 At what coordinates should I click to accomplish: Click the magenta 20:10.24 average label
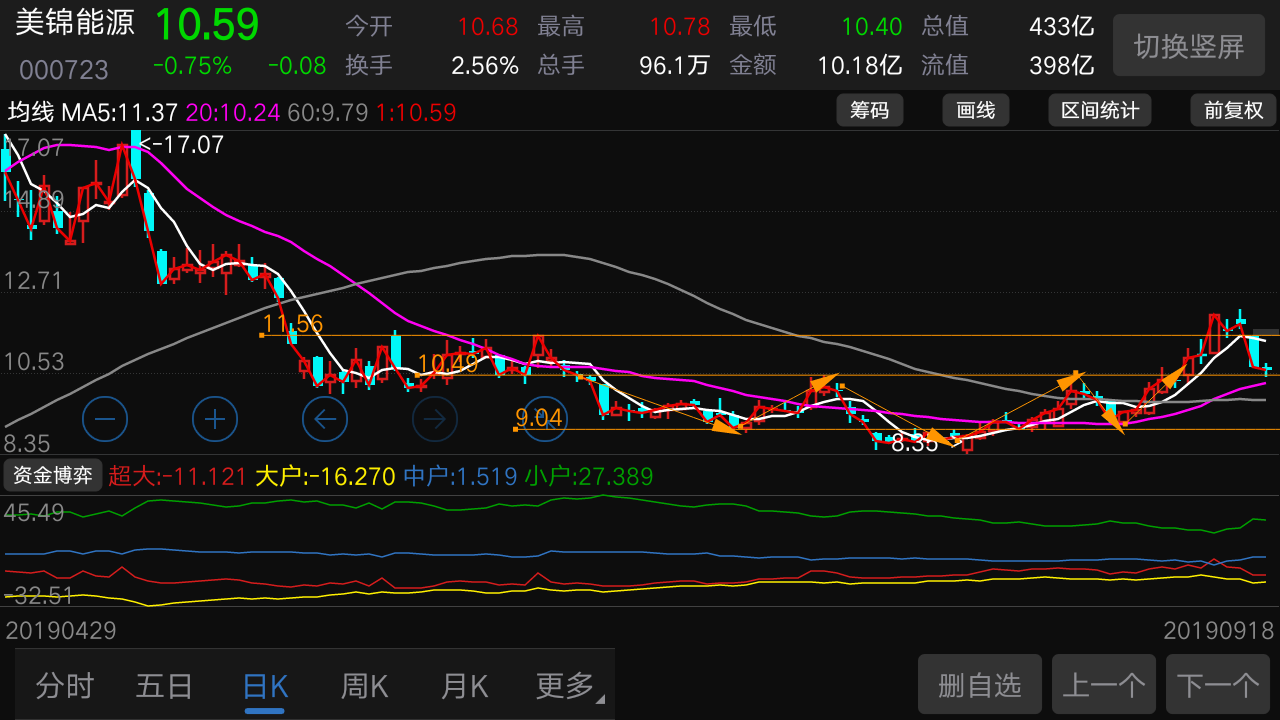[x=233, y=112]
